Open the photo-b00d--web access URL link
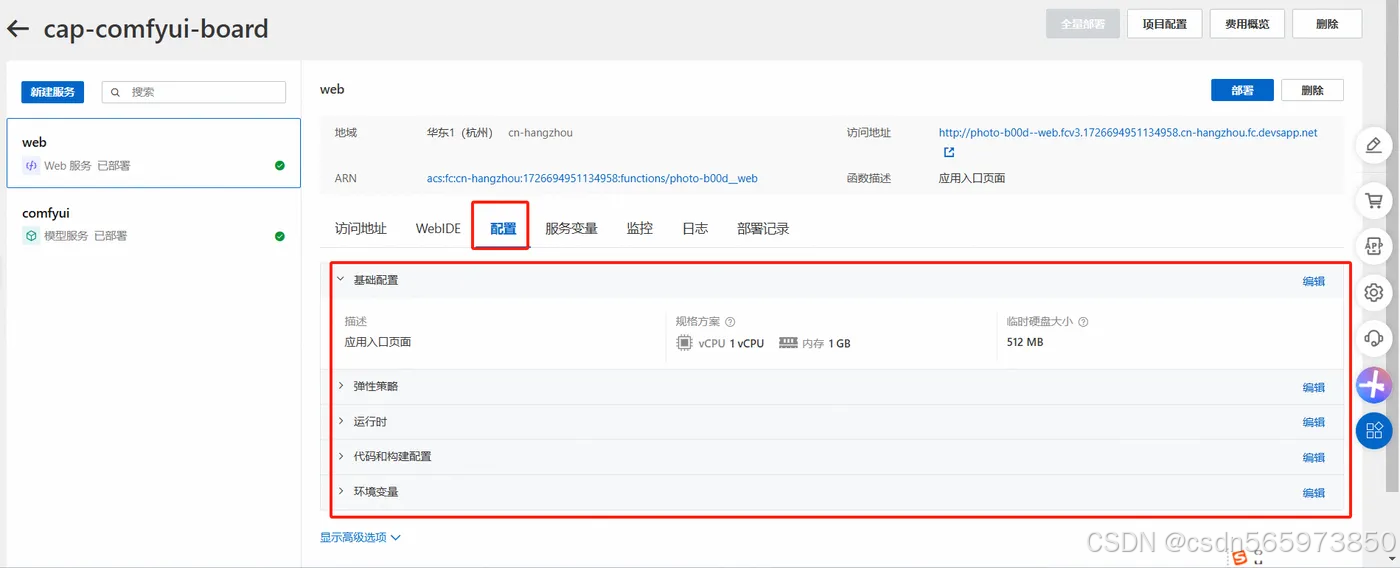The width and height of the screenshot is (1400, 568). point(1128,132)
